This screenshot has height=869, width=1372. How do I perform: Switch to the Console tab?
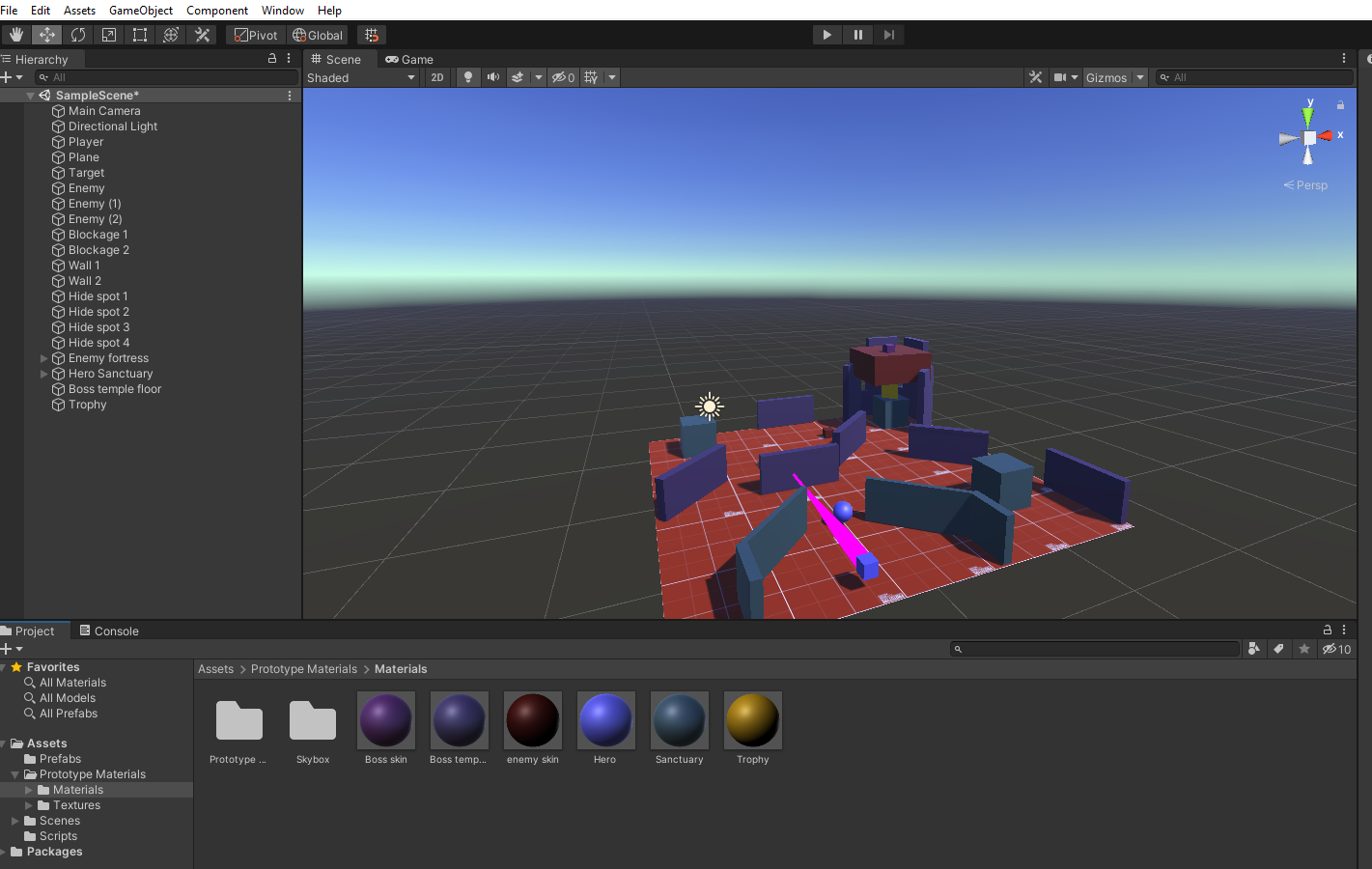click(x=109, y=631)
